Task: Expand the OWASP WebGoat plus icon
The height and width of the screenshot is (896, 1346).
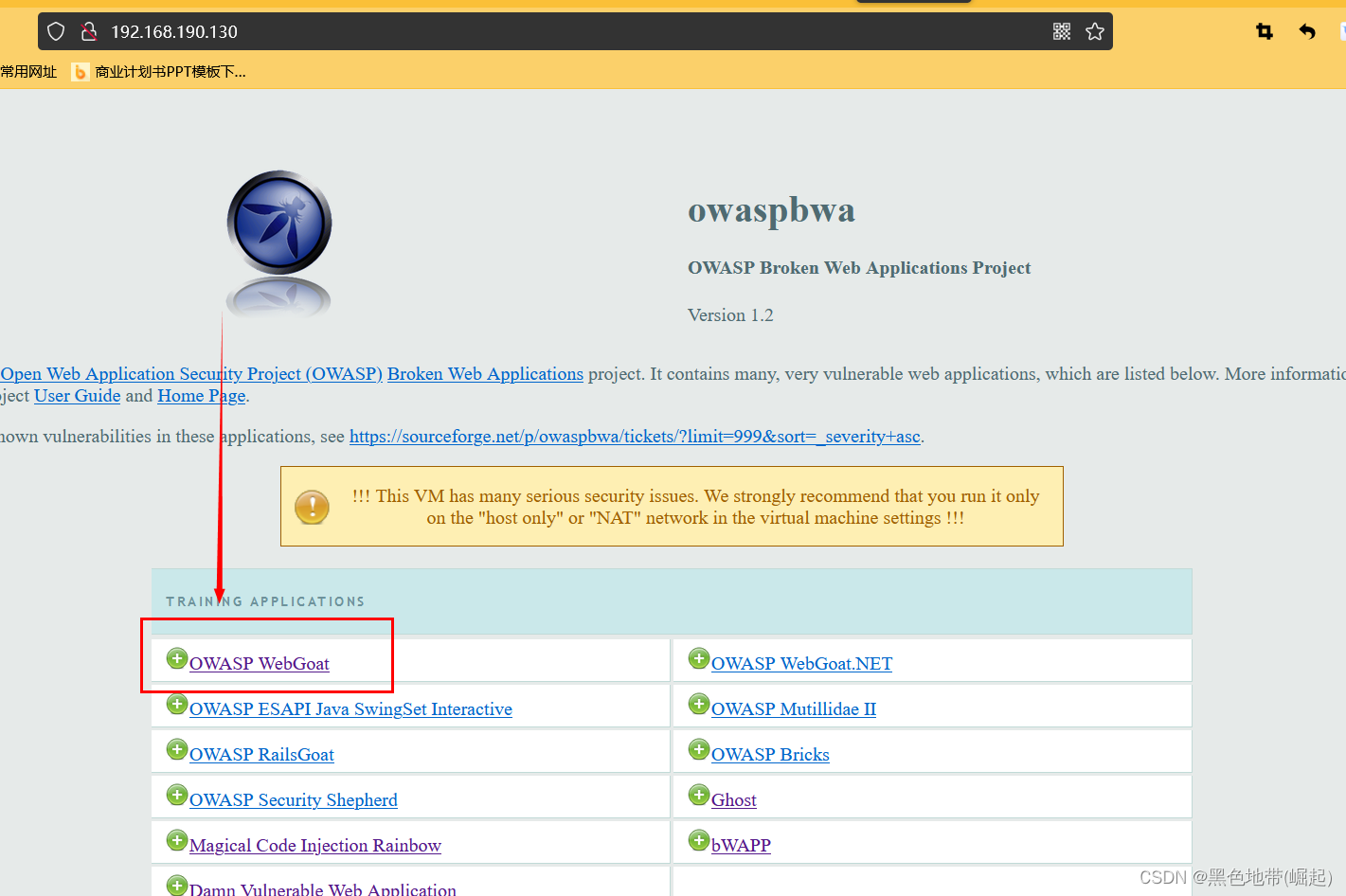Action: click(177, 658)
